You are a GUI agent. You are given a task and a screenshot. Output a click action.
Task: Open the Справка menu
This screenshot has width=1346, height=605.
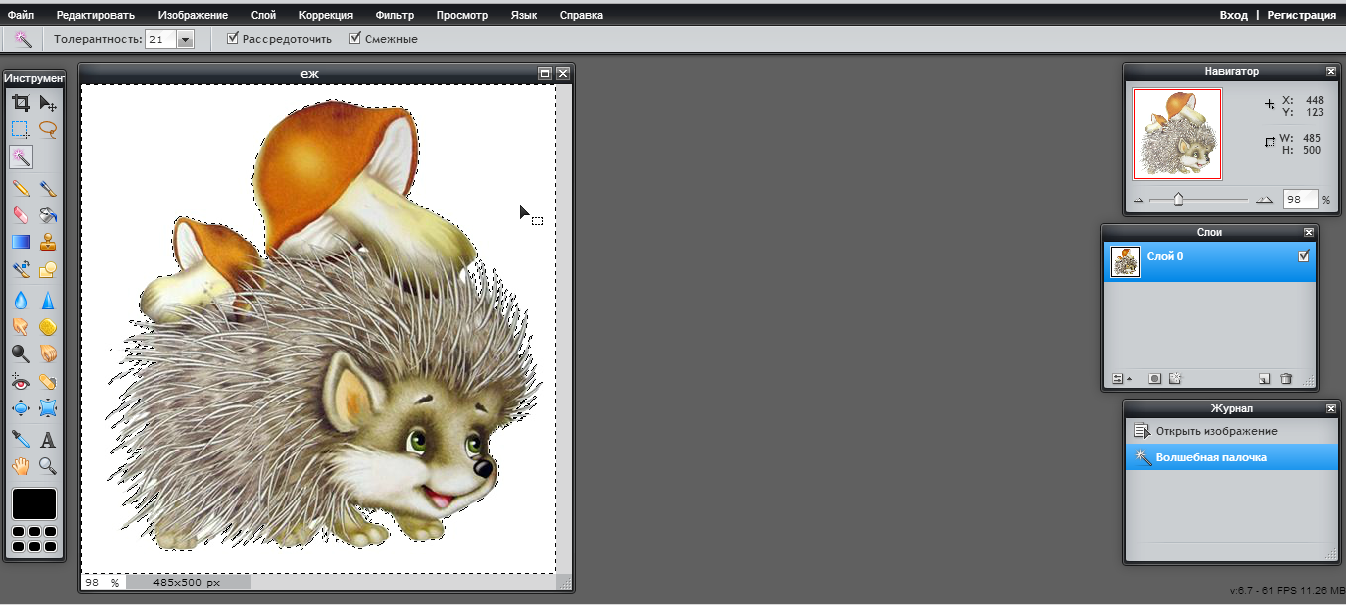[x=581, y=15]
